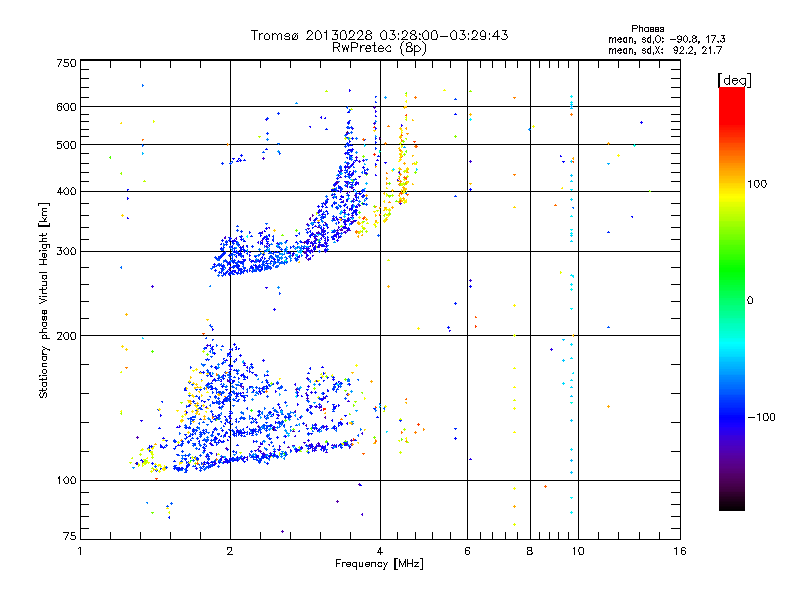Click the 'mean, sd,O: -90.8, 17.3' line
The height and width of the screenshot is (600, 800).
(x=667, y=39)
